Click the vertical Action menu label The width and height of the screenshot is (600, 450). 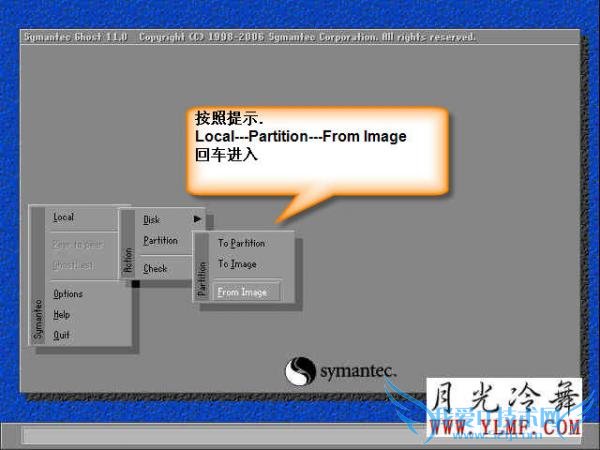pyautogui.click(x=128, y=260)
